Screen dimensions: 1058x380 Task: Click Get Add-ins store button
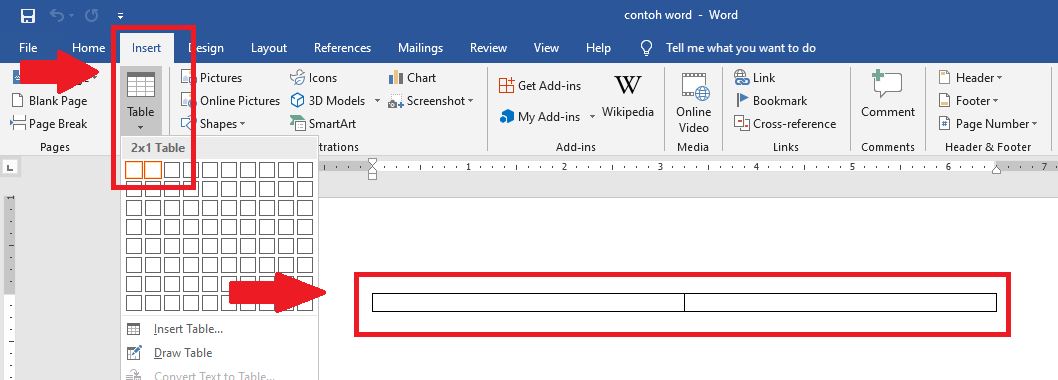(x=540, y=86)
